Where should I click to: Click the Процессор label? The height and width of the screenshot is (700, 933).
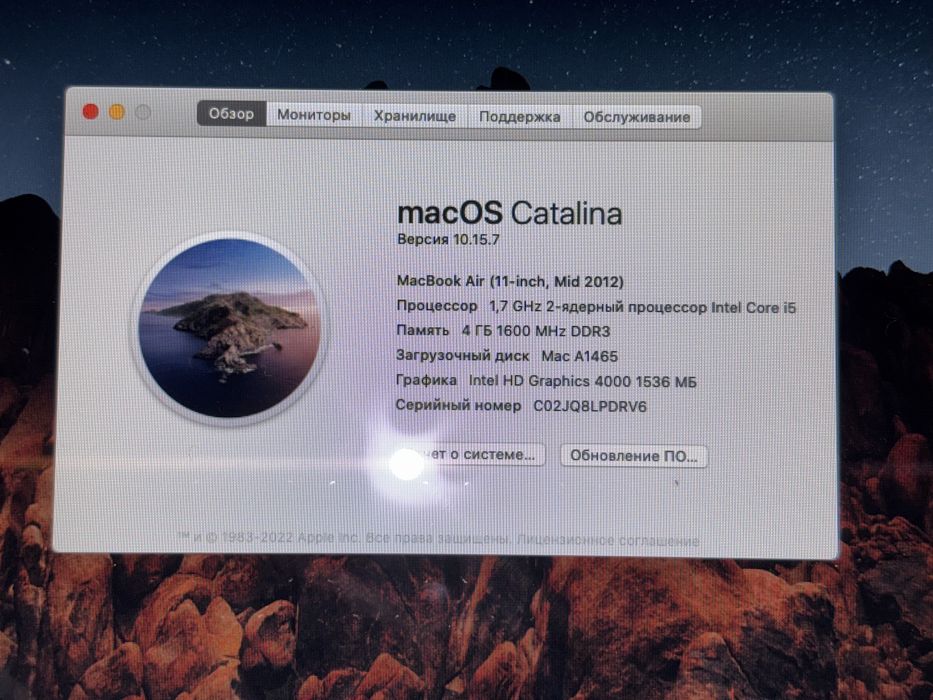point(437,306)
